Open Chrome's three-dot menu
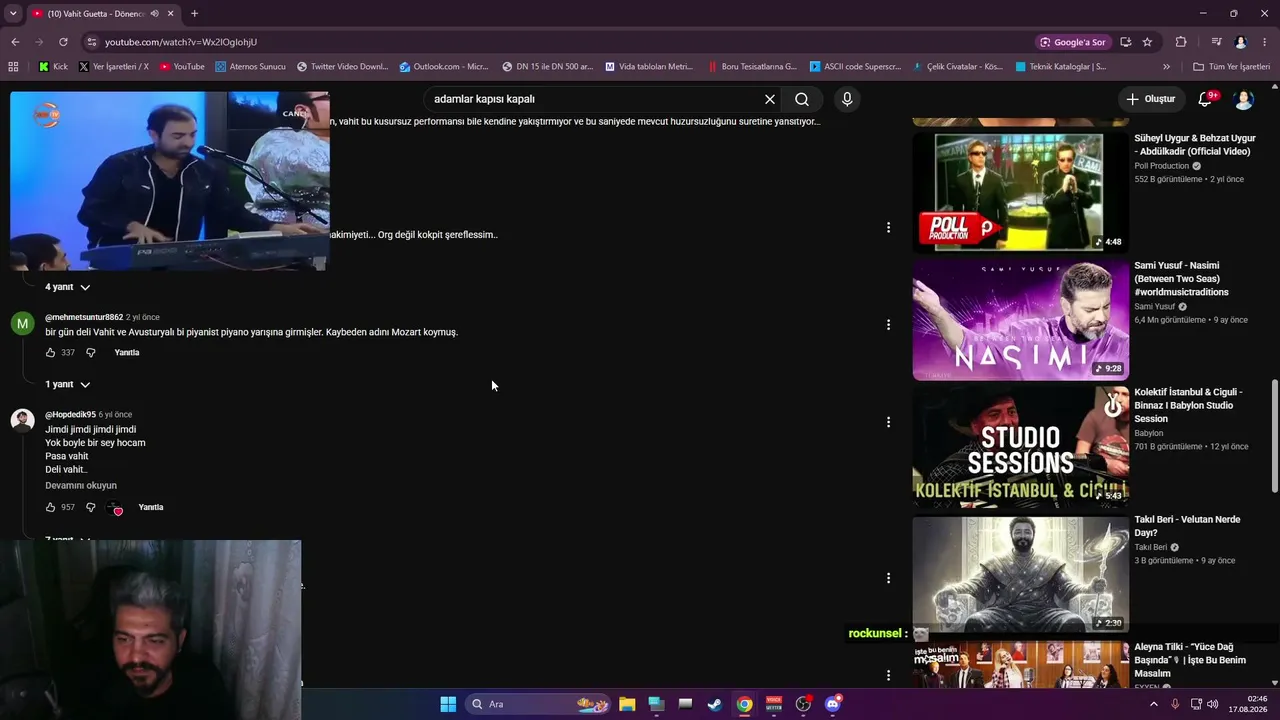The height and width of the screenshot is (720, 1280). [1265, 42]
